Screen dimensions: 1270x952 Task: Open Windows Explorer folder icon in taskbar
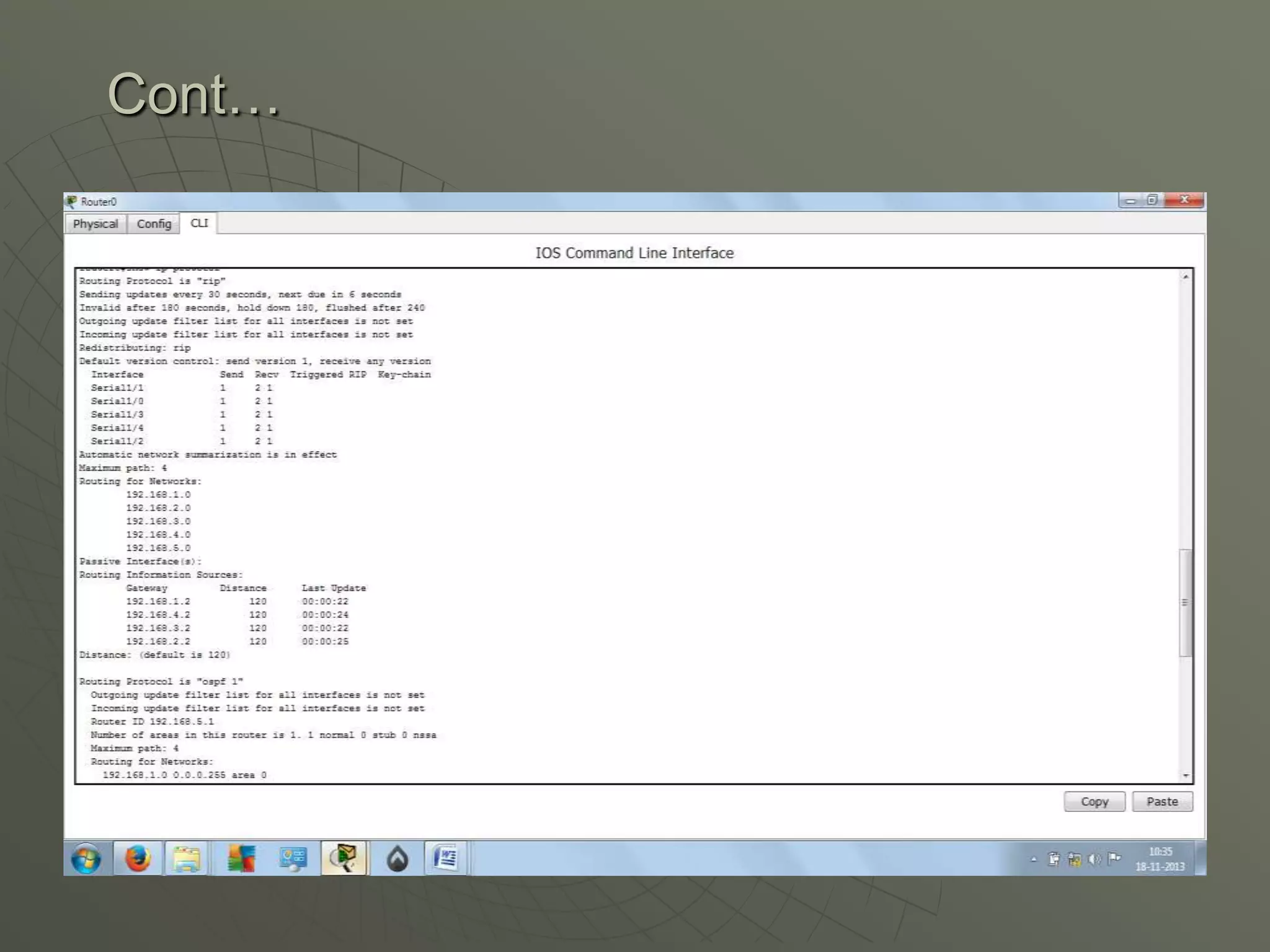click(187, 859)
